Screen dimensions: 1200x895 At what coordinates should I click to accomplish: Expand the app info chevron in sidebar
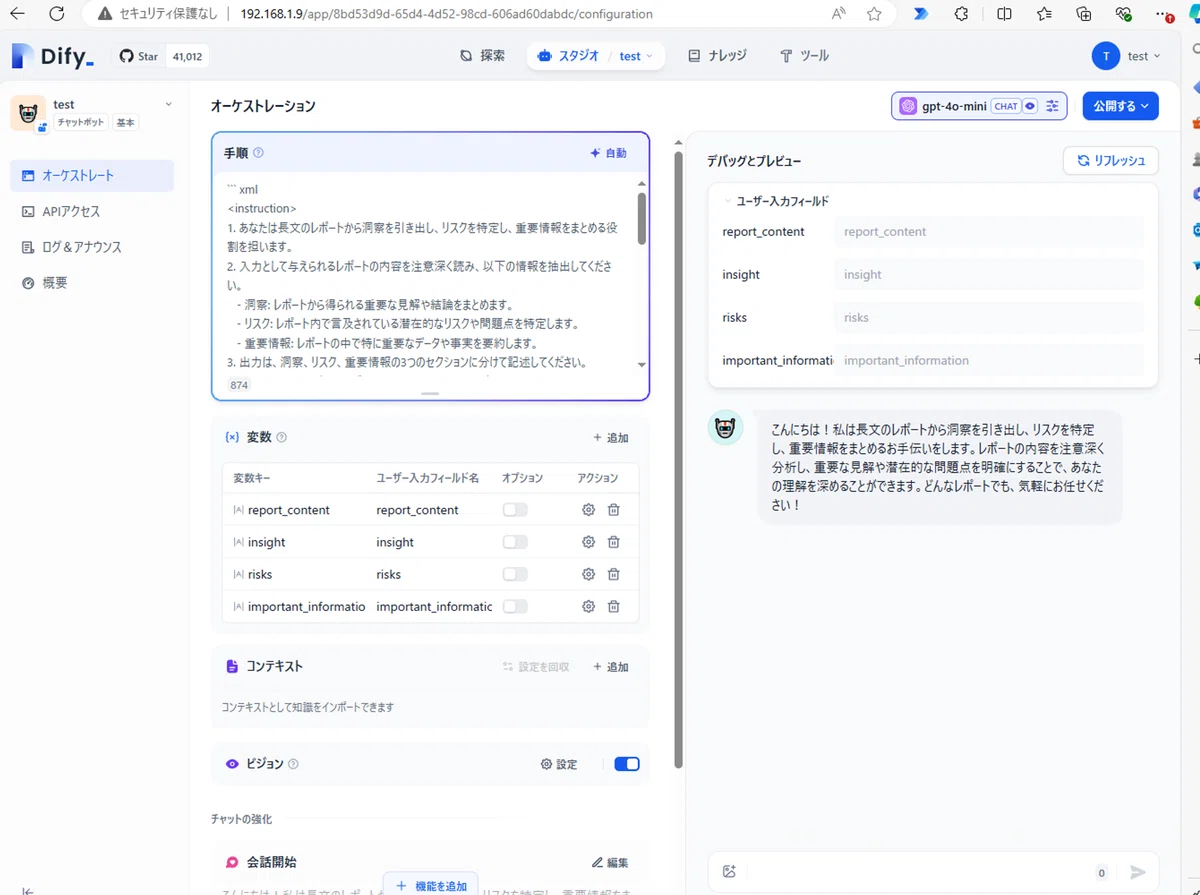pyautogui.click(x=168, y=104)
